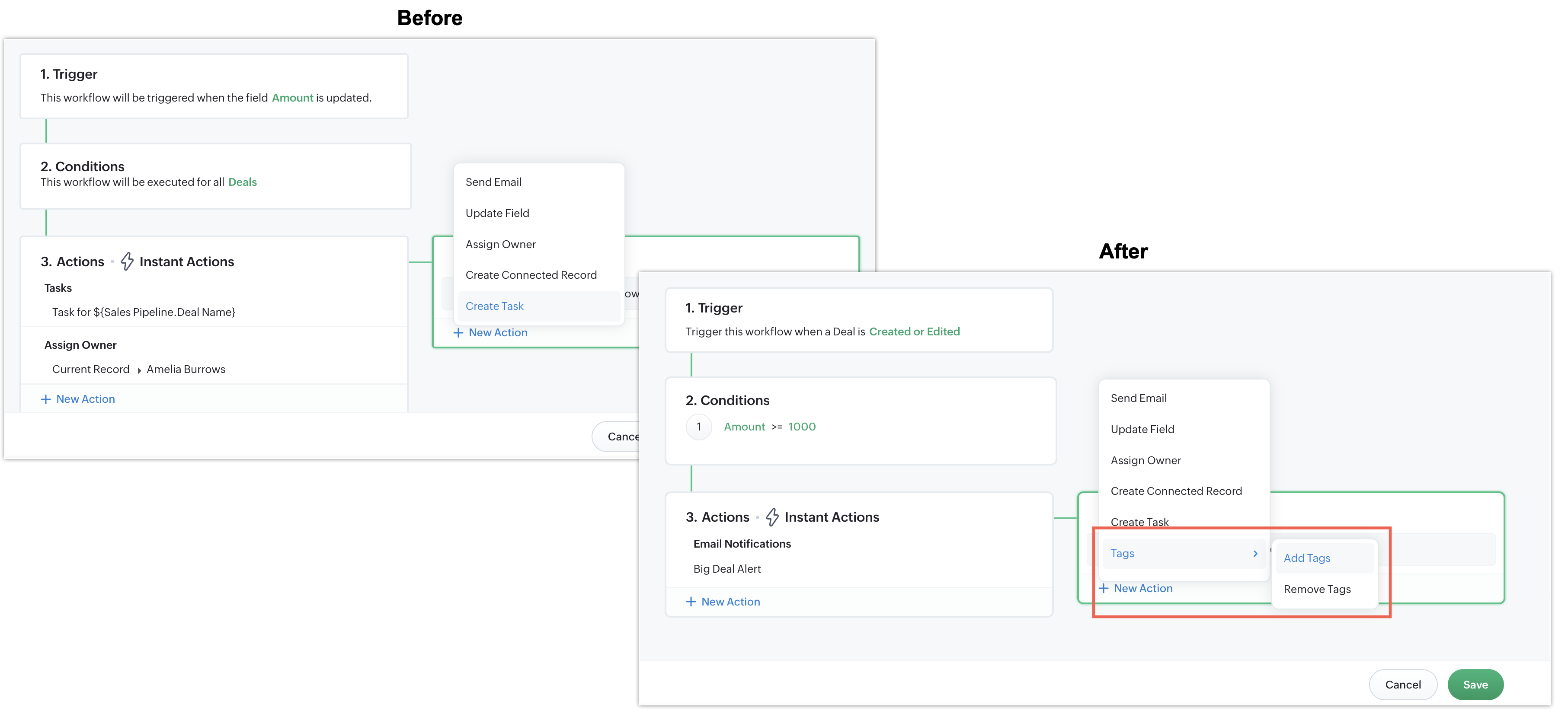Choose Send Email in the right dropdown
The height and width of the screenshot is (714, 1568).
1138,398
